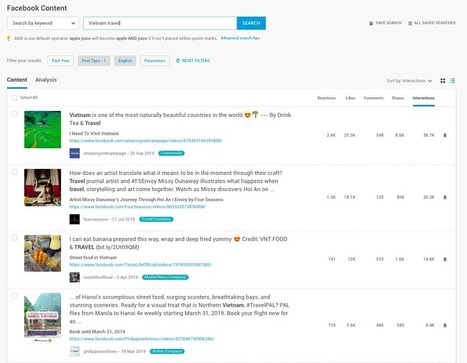This screenshot has height=363, width=467.
Task: Sort by Interactions column header
Action: pos(423,98)
